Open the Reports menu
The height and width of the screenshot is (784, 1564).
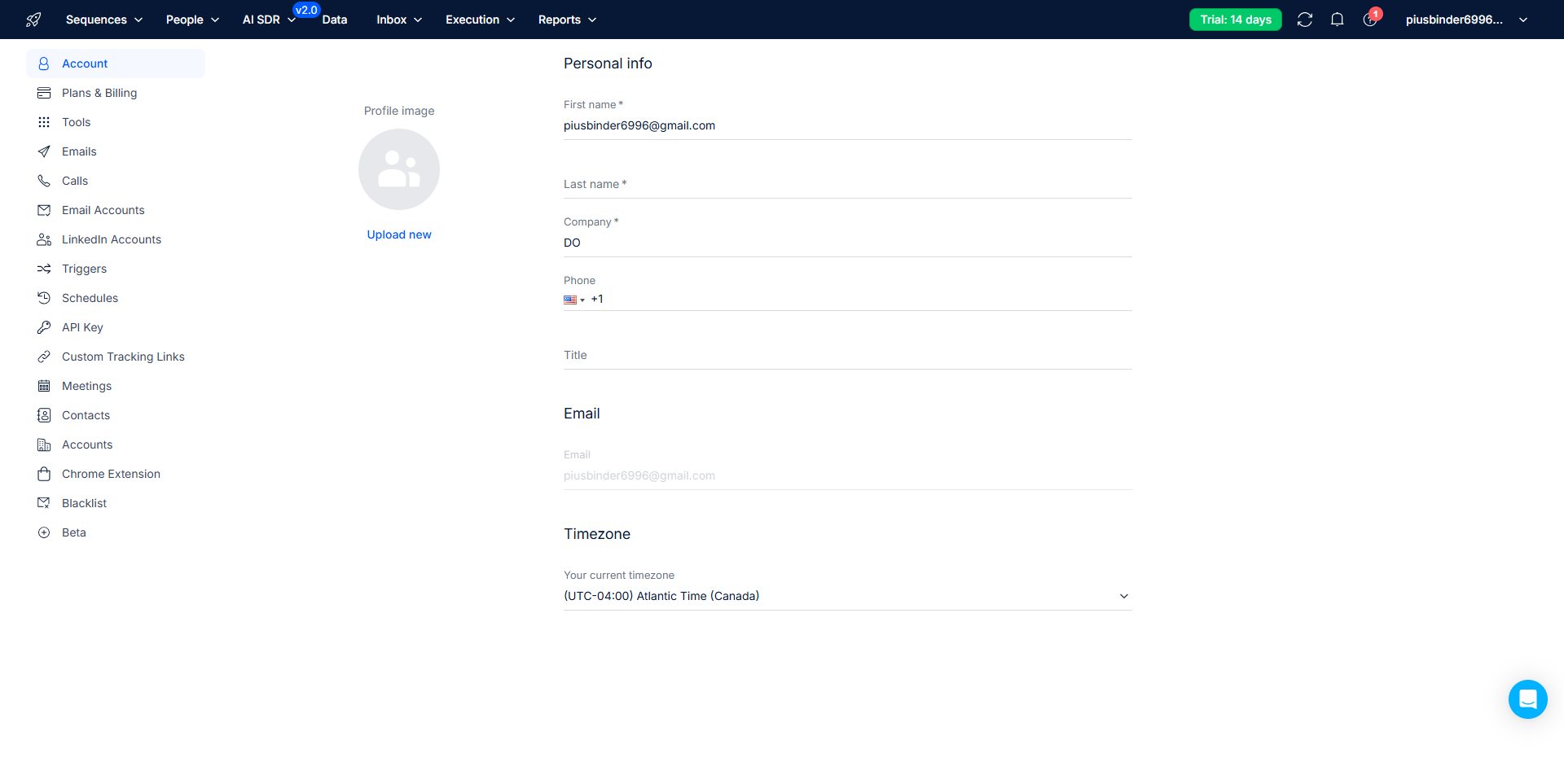(x=567, y=20)
